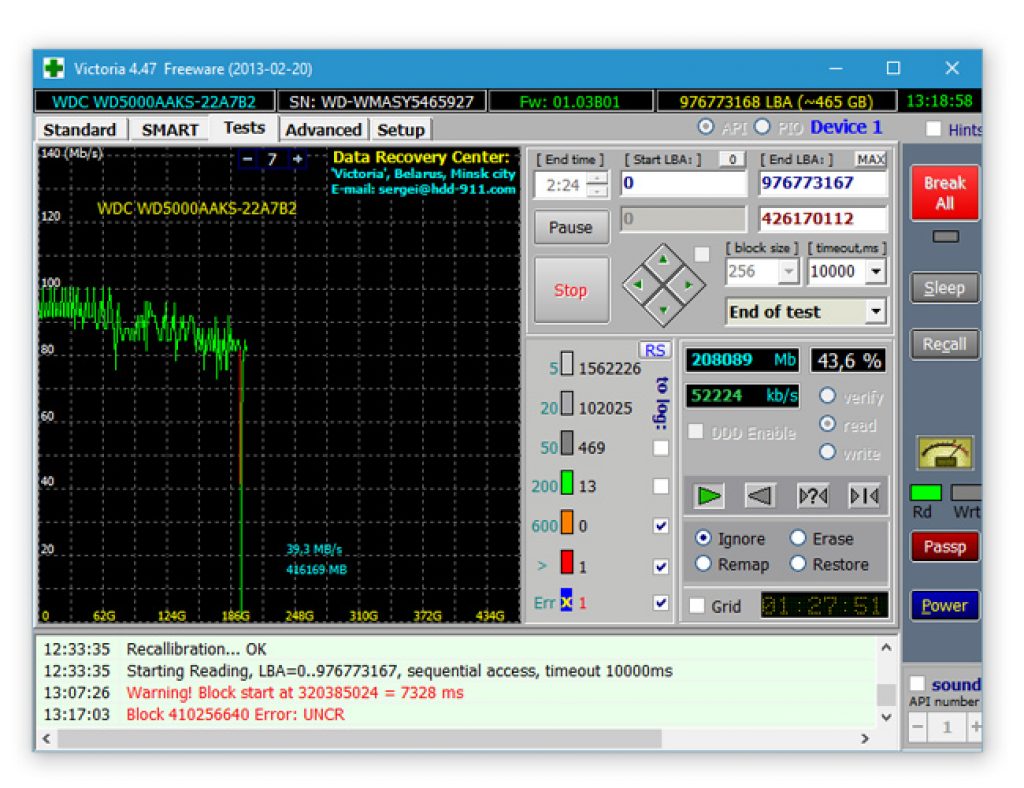The height and width of the screenshot is (788, 1024).
Task: Enable the sound checkbox
Action: pos(917,683)
